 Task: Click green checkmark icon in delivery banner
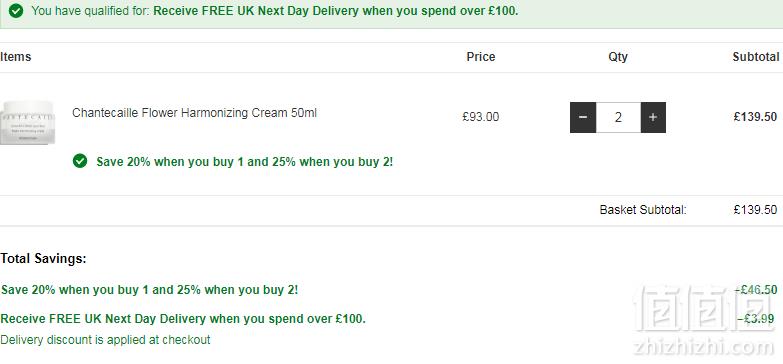click(16, 10)
